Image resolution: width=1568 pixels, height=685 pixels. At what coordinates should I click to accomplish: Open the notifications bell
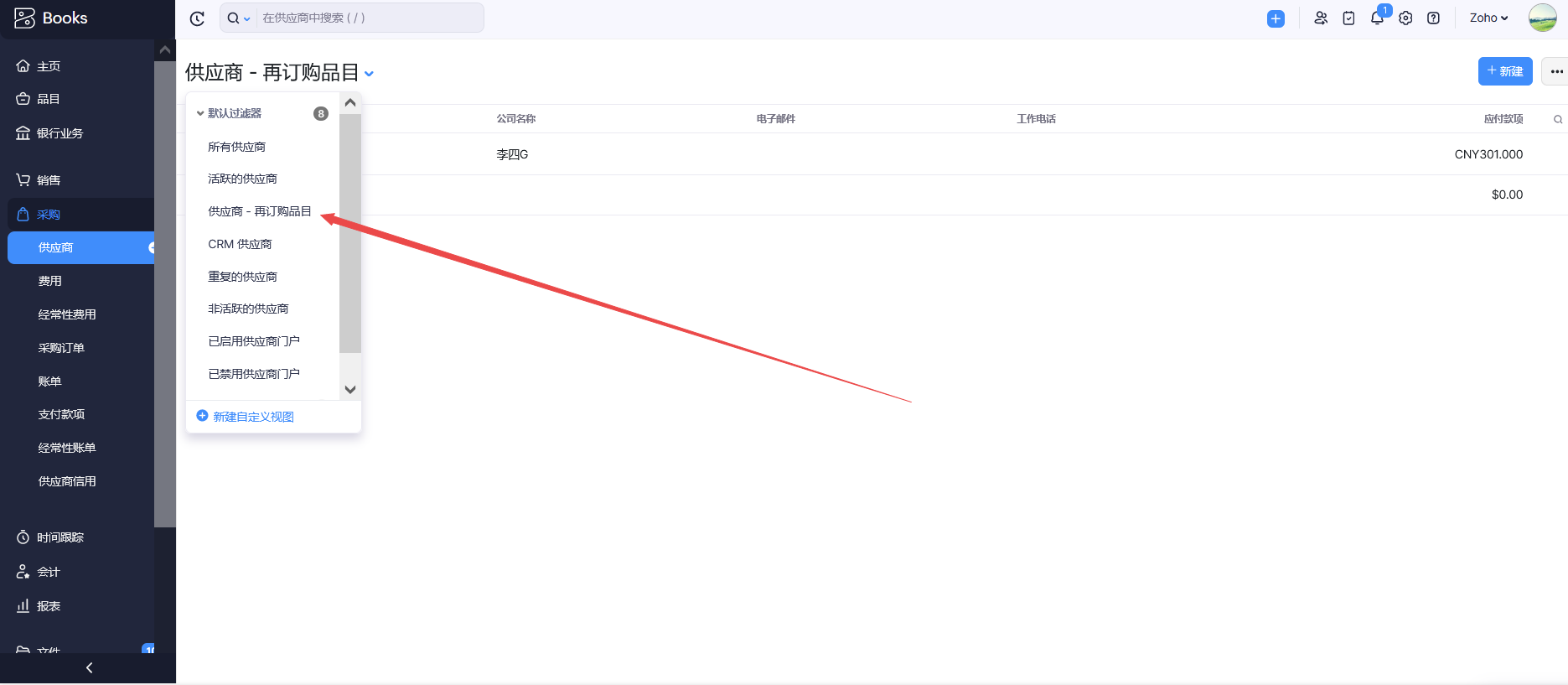[x=1377, y=18]
